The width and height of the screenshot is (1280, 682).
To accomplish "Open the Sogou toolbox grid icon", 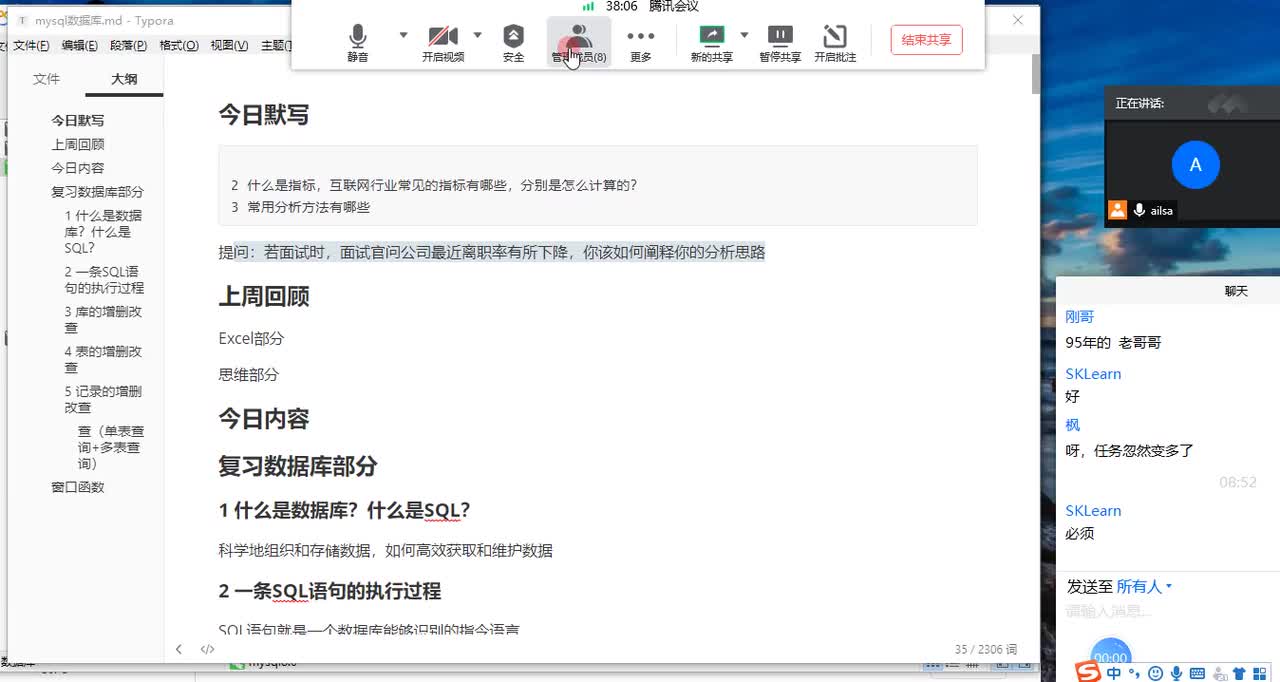I will pyautogui.click(x=1261, y=673).
